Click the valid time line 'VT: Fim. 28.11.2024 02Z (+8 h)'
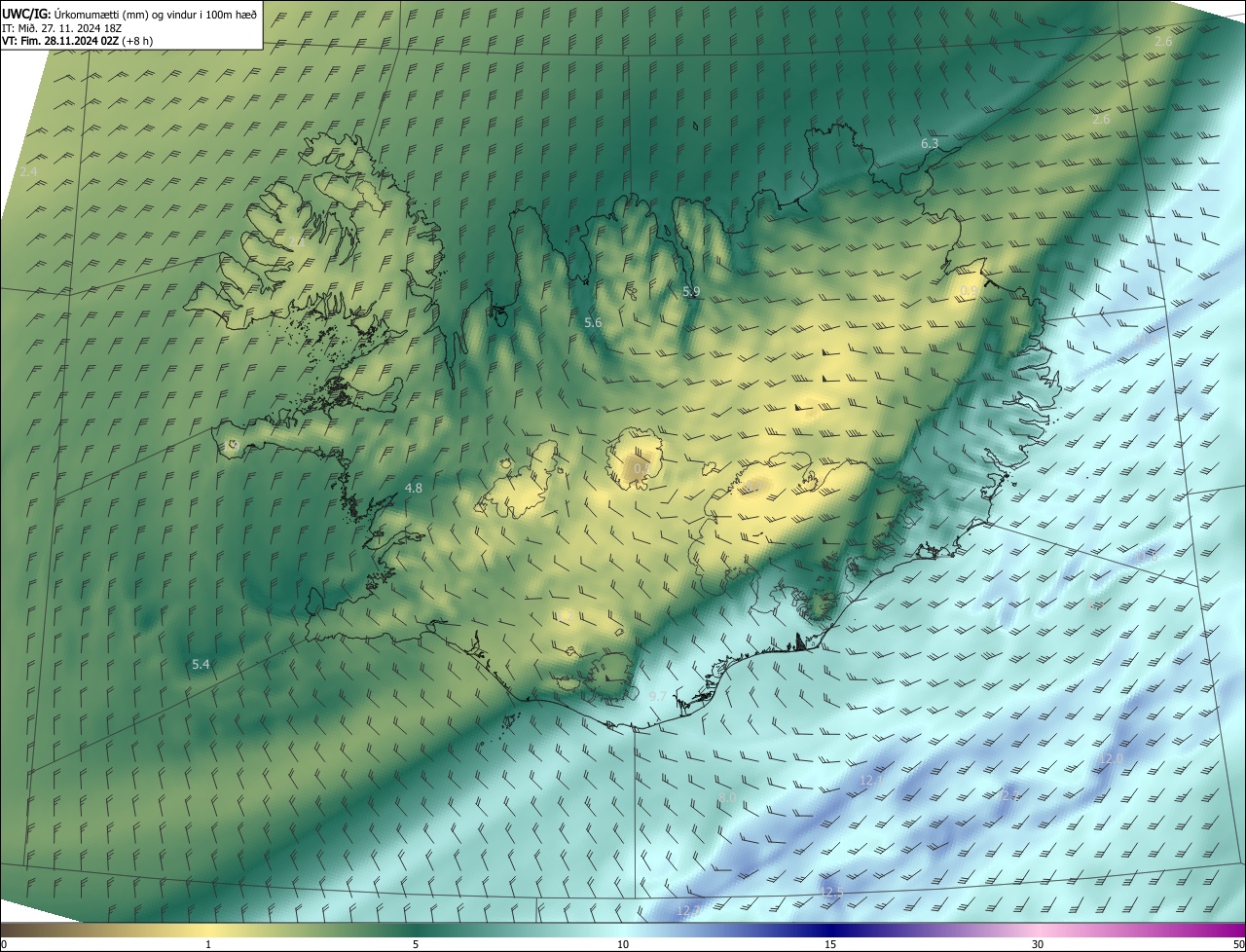 pos(77,41)
